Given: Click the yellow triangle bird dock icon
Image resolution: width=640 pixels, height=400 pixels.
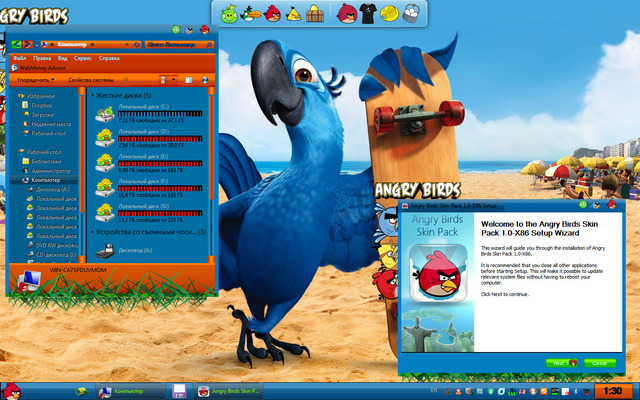Looking at the screenshot, I should pyautogui.click(x=293, y=14).
